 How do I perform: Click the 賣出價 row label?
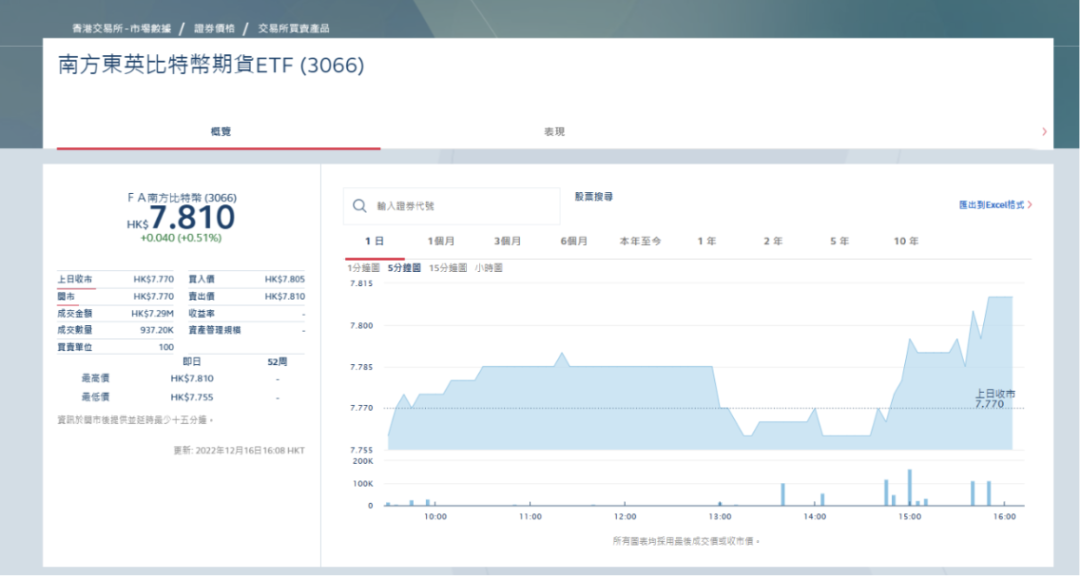202,296
